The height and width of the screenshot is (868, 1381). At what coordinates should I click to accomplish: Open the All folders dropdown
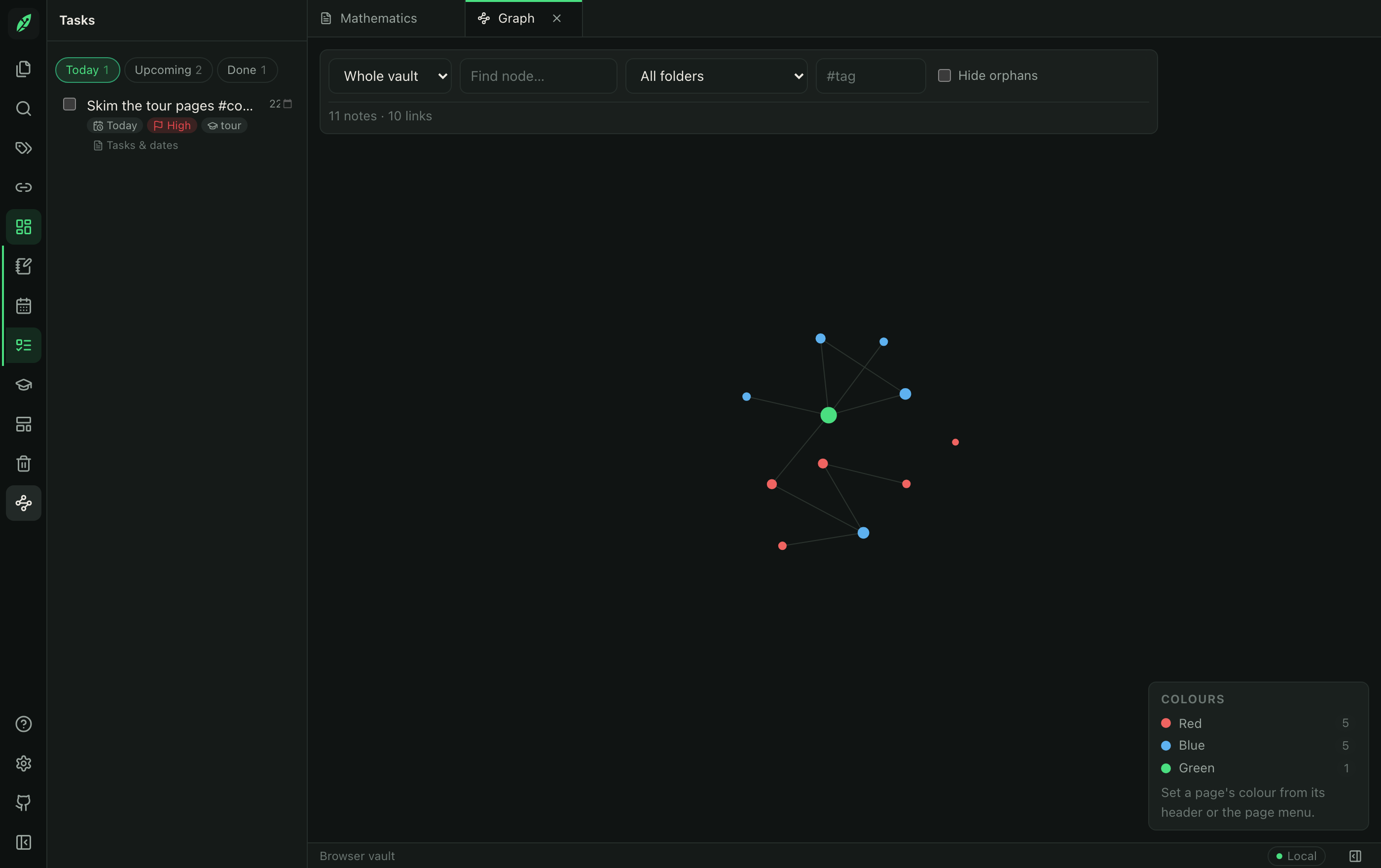(716, 76)
